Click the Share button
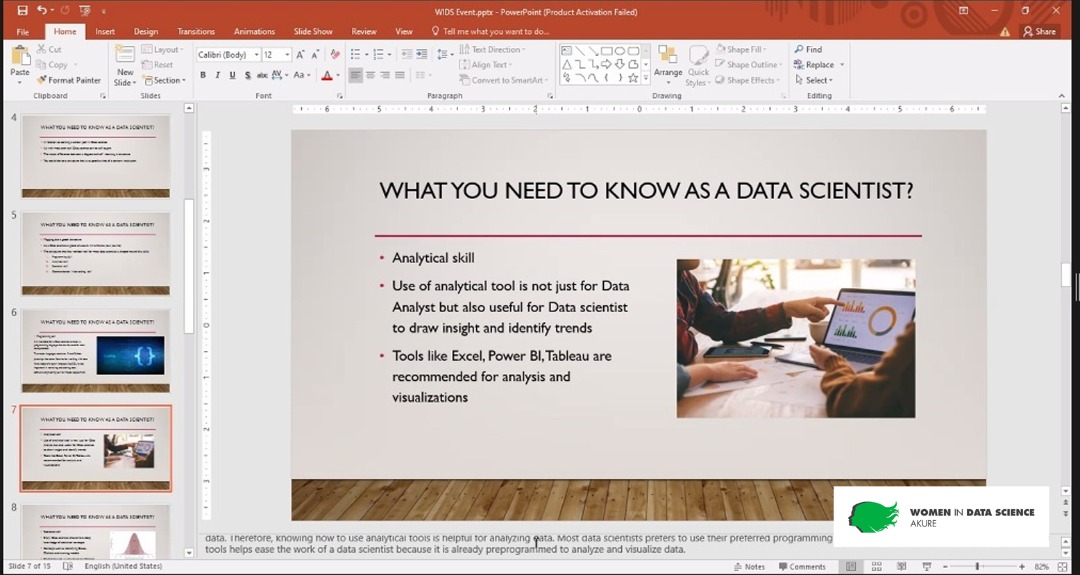 tap(1039, 32)
